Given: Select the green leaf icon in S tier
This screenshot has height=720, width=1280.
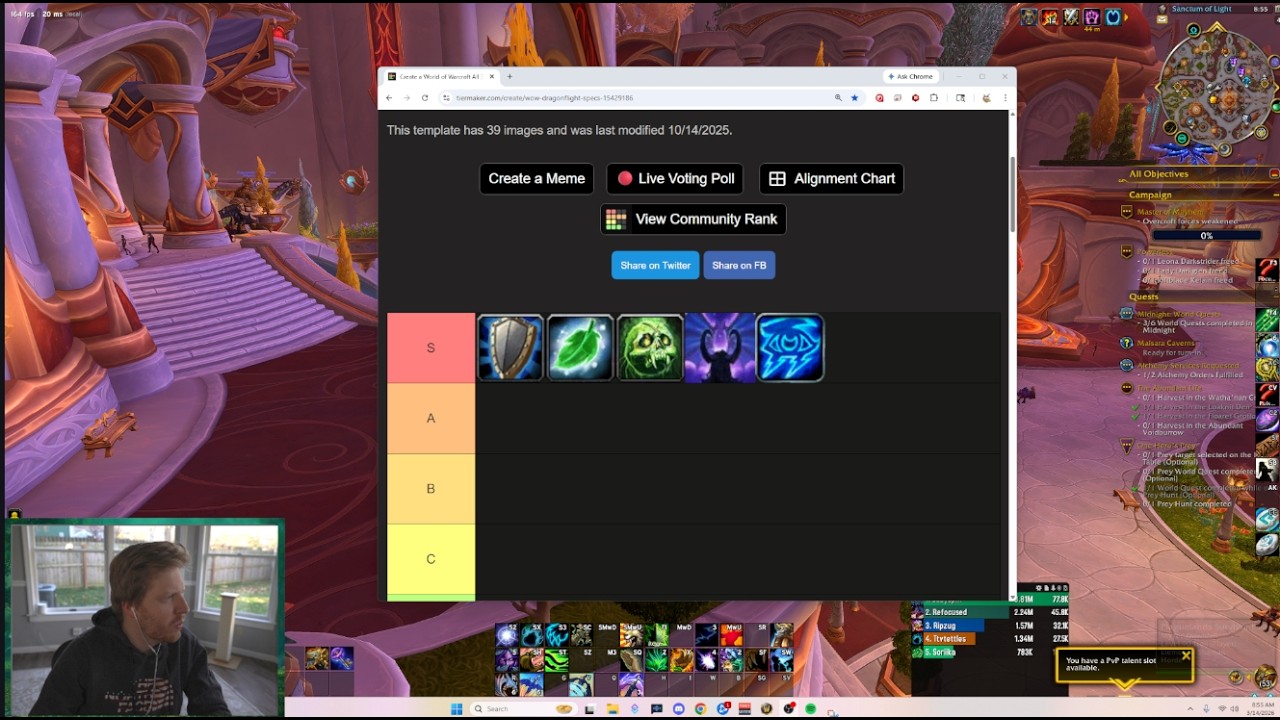Looking at the screenshot, I should (580, 348).
